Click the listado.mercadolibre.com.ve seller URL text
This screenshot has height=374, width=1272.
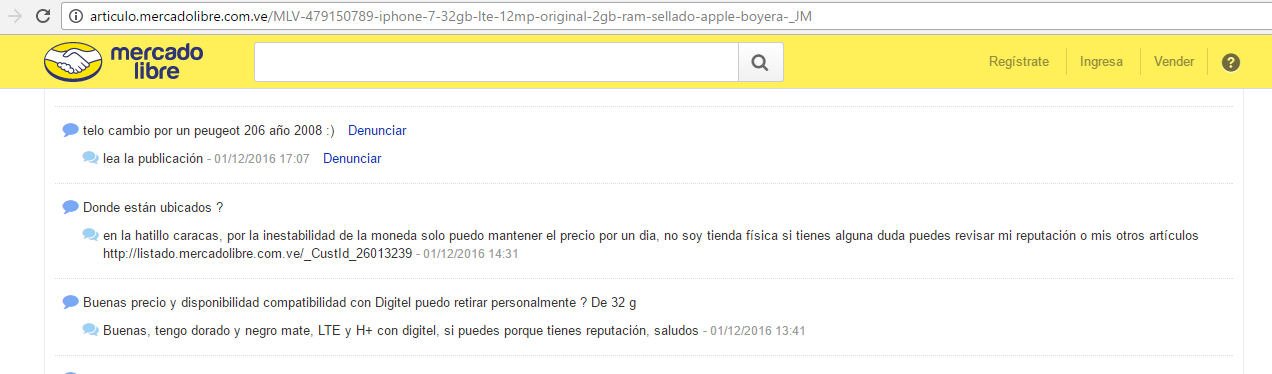pyautogui.click(x=258, y=254)
